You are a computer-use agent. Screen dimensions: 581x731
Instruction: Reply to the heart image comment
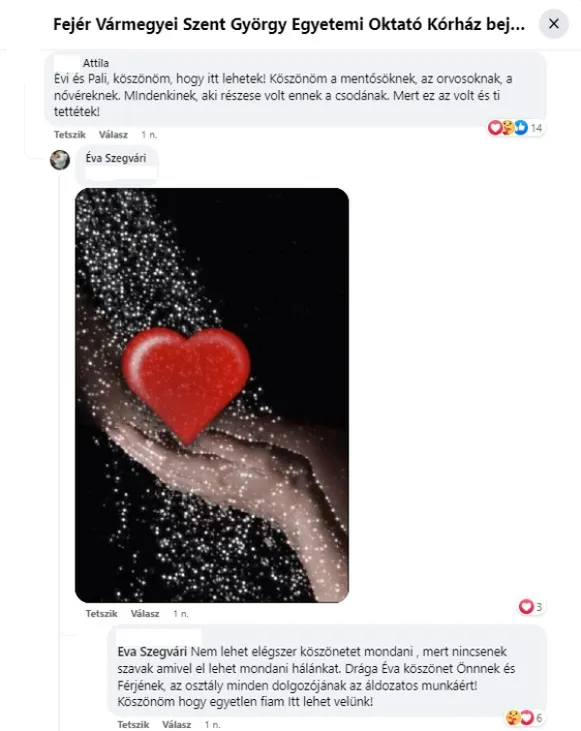pyautogui.click(x=145, y=614)
